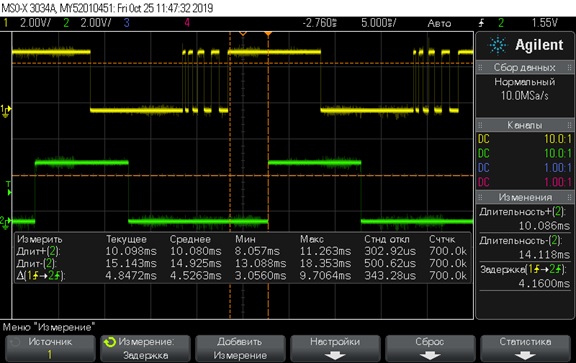The width and height of the screenshot is (576, 363).
Task: Click the Среднее column header
Action: [x=190, y=240]
